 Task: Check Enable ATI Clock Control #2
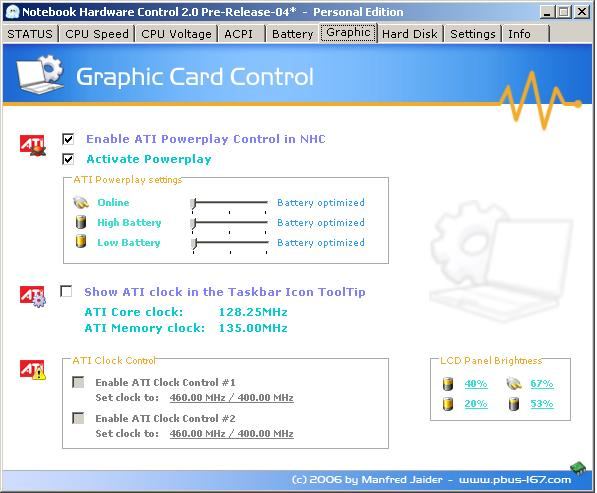(x=78, y=418)
